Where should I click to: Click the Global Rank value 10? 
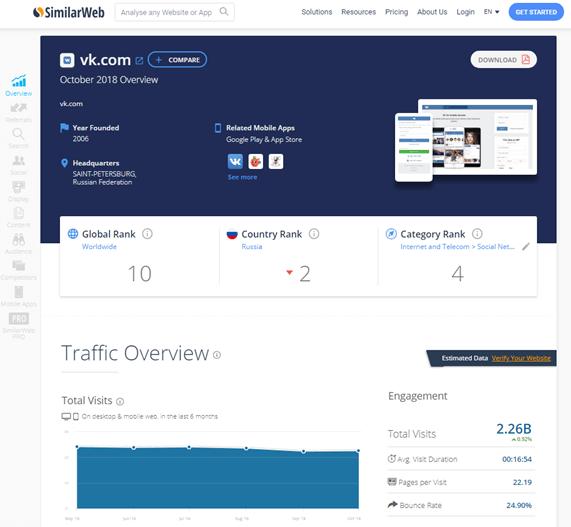click(x=139, y=274)
